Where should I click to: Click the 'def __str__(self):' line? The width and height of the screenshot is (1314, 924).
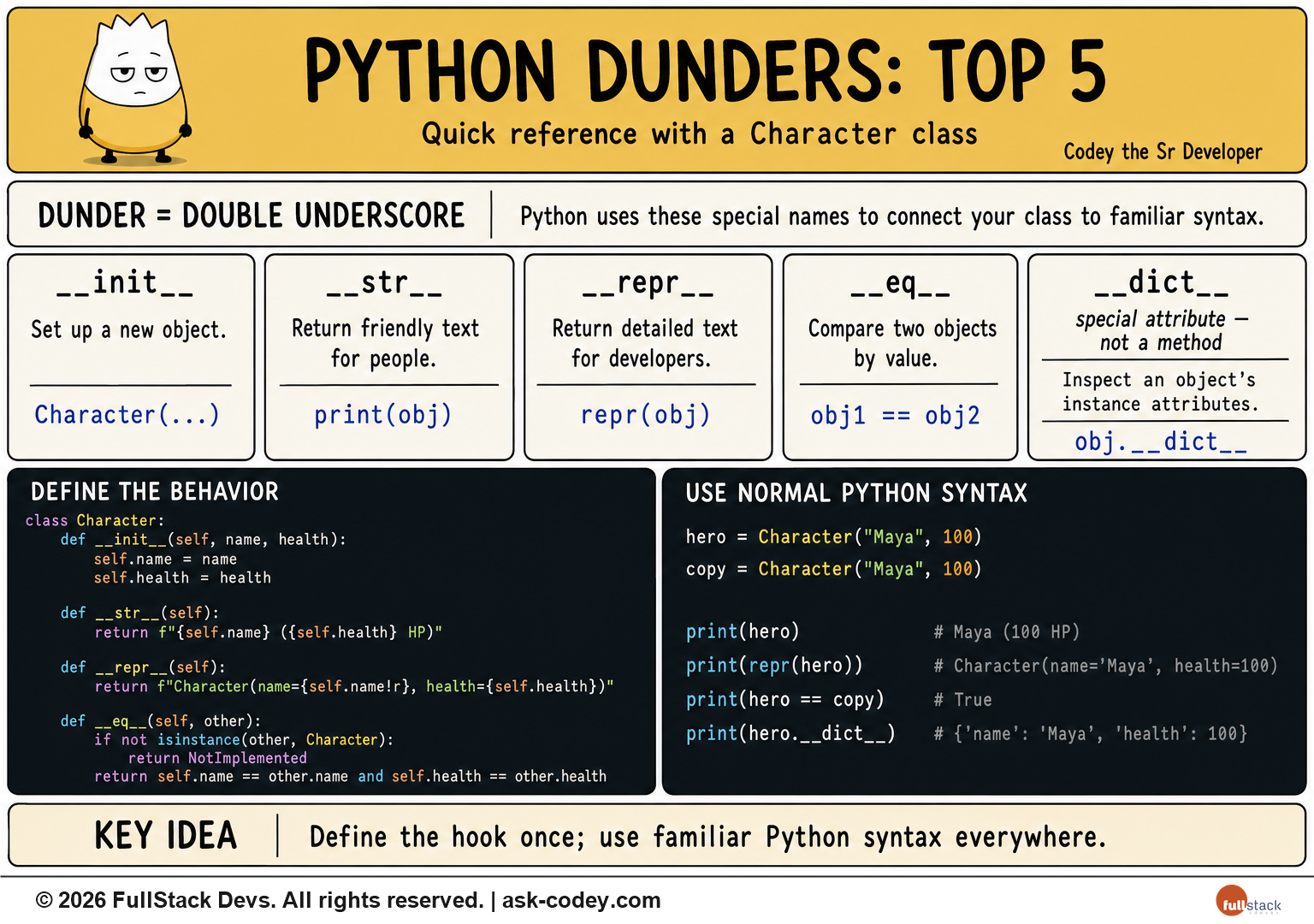(139, 613)
